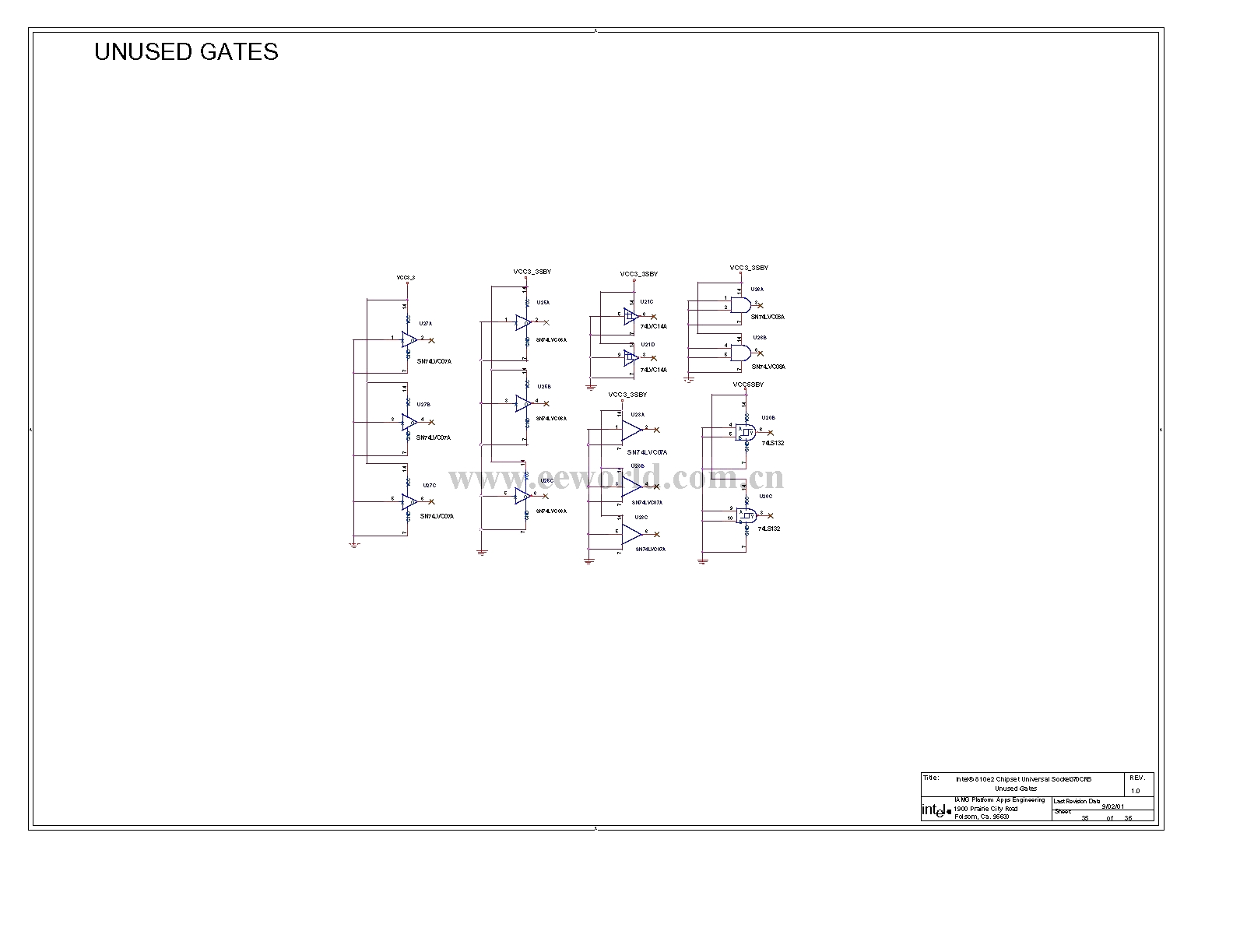Viewport: 1233px width, 952px height.
Task: Click the 74LS132 label beside U20B
Action: click(773, 443)
